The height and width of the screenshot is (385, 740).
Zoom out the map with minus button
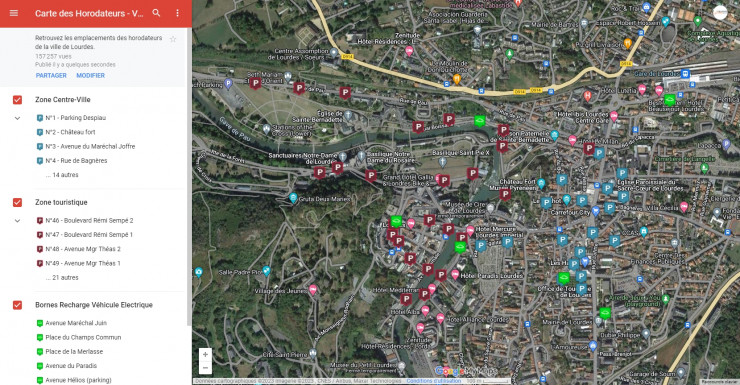click(x=205, y=368)
